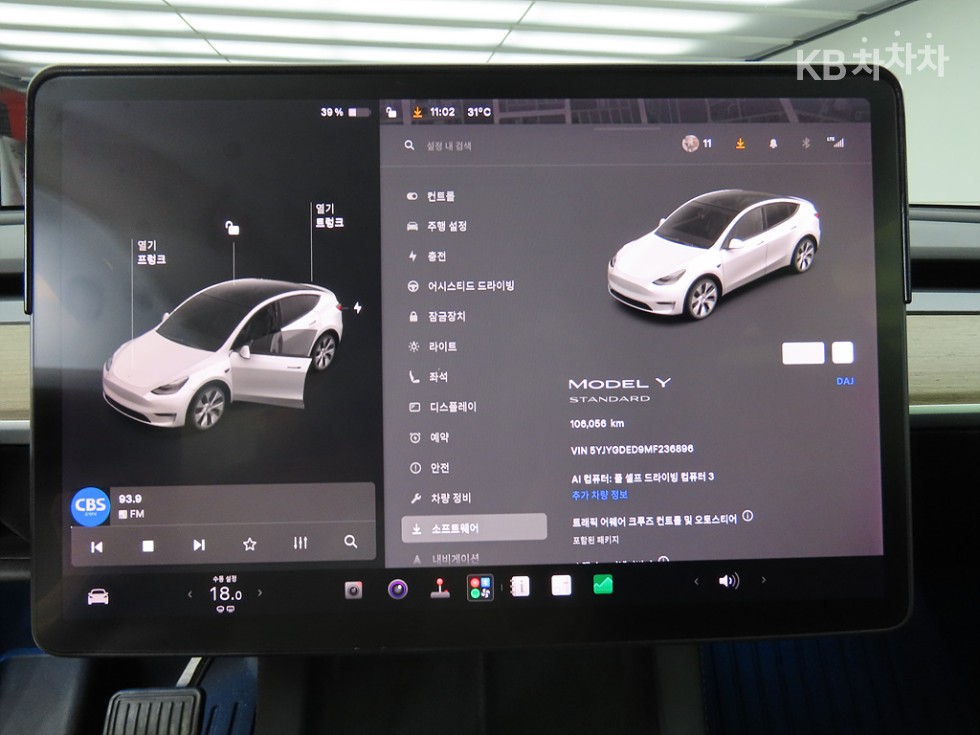Toggle the door lock icon above car
The height and width of the screenshot is (735, 980).
(232, 228)
